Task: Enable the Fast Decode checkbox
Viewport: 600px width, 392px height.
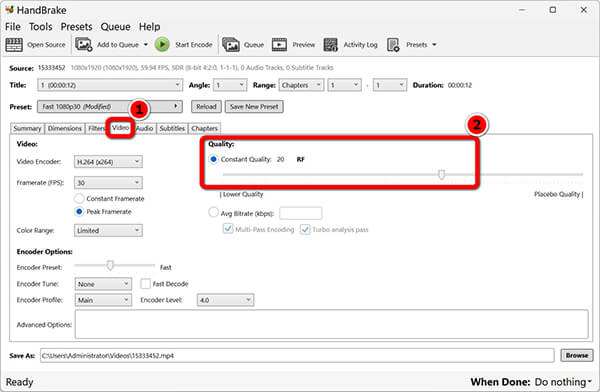Action: tap(145, 284)
